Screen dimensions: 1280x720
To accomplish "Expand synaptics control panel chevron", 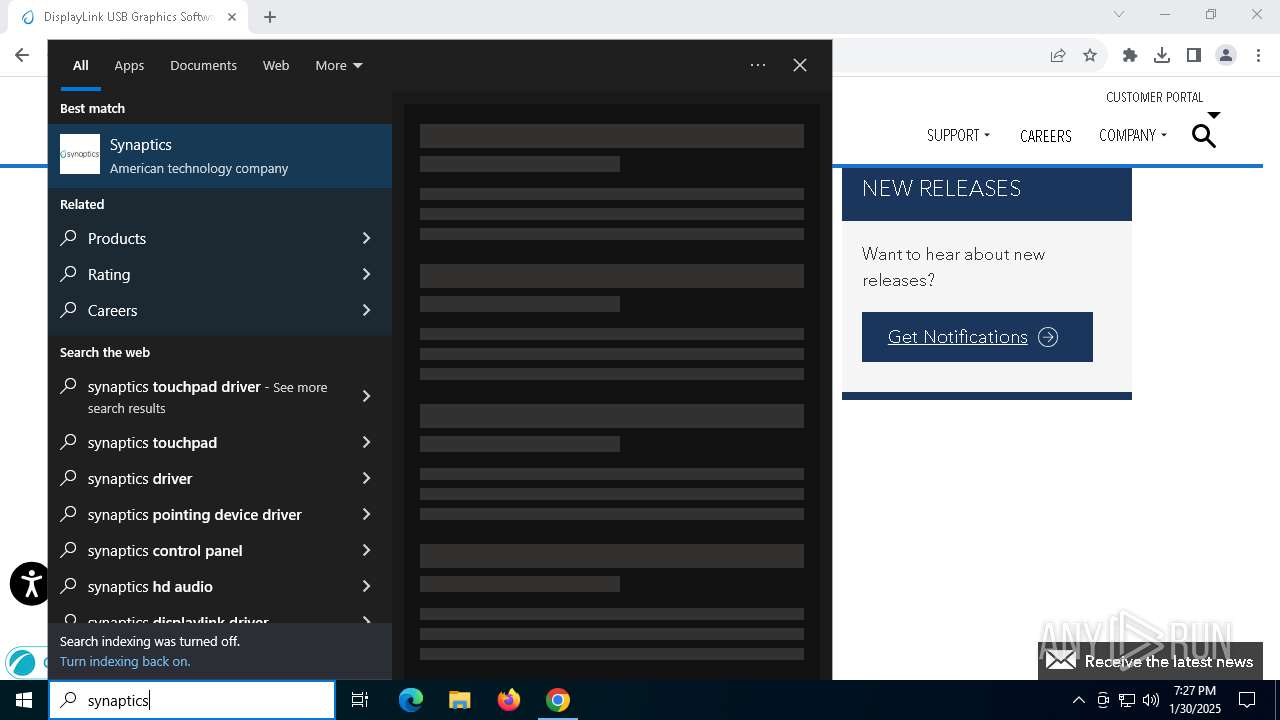I will tap(366, 550).
